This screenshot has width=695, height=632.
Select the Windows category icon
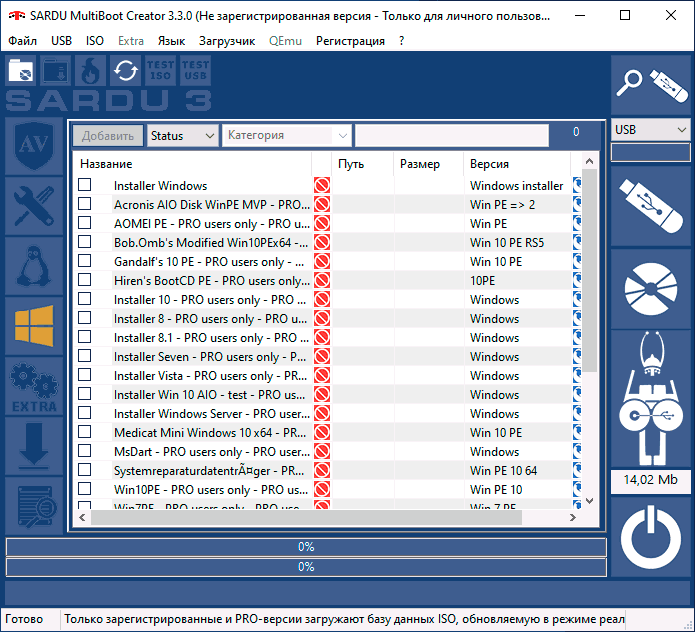pos(34,326)
